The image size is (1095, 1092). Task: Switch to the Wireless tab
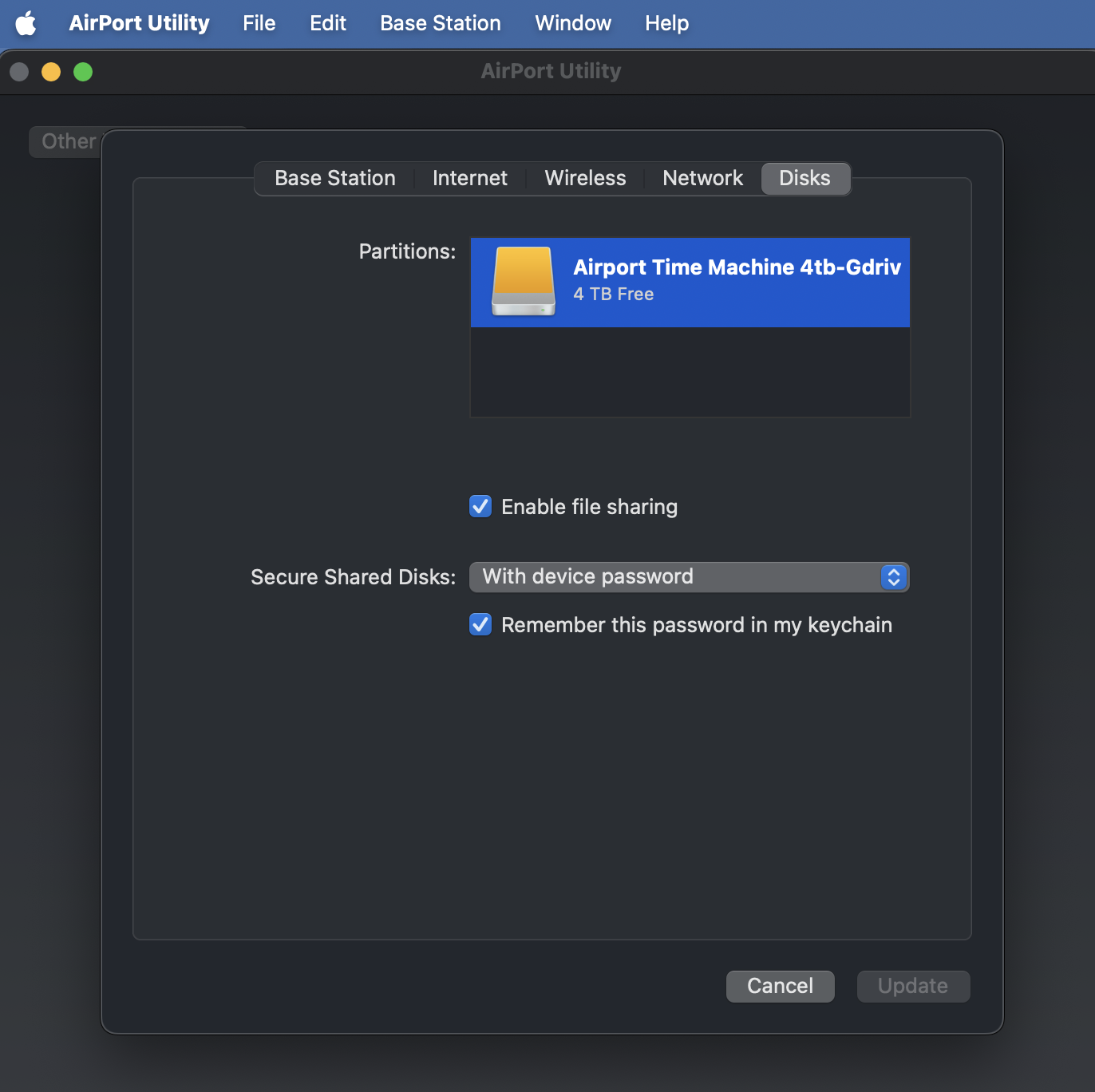[585, 178]
